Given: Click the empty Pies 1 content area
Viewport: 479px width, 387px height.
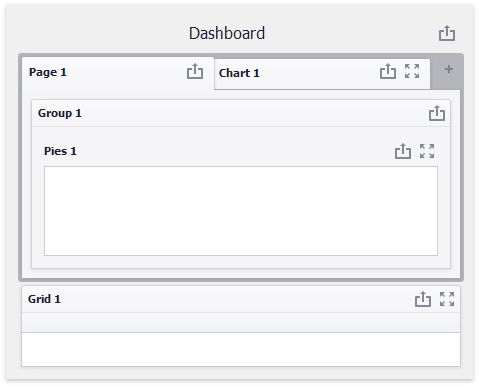Looking at the screenshot, I should (x=241, y=211).
